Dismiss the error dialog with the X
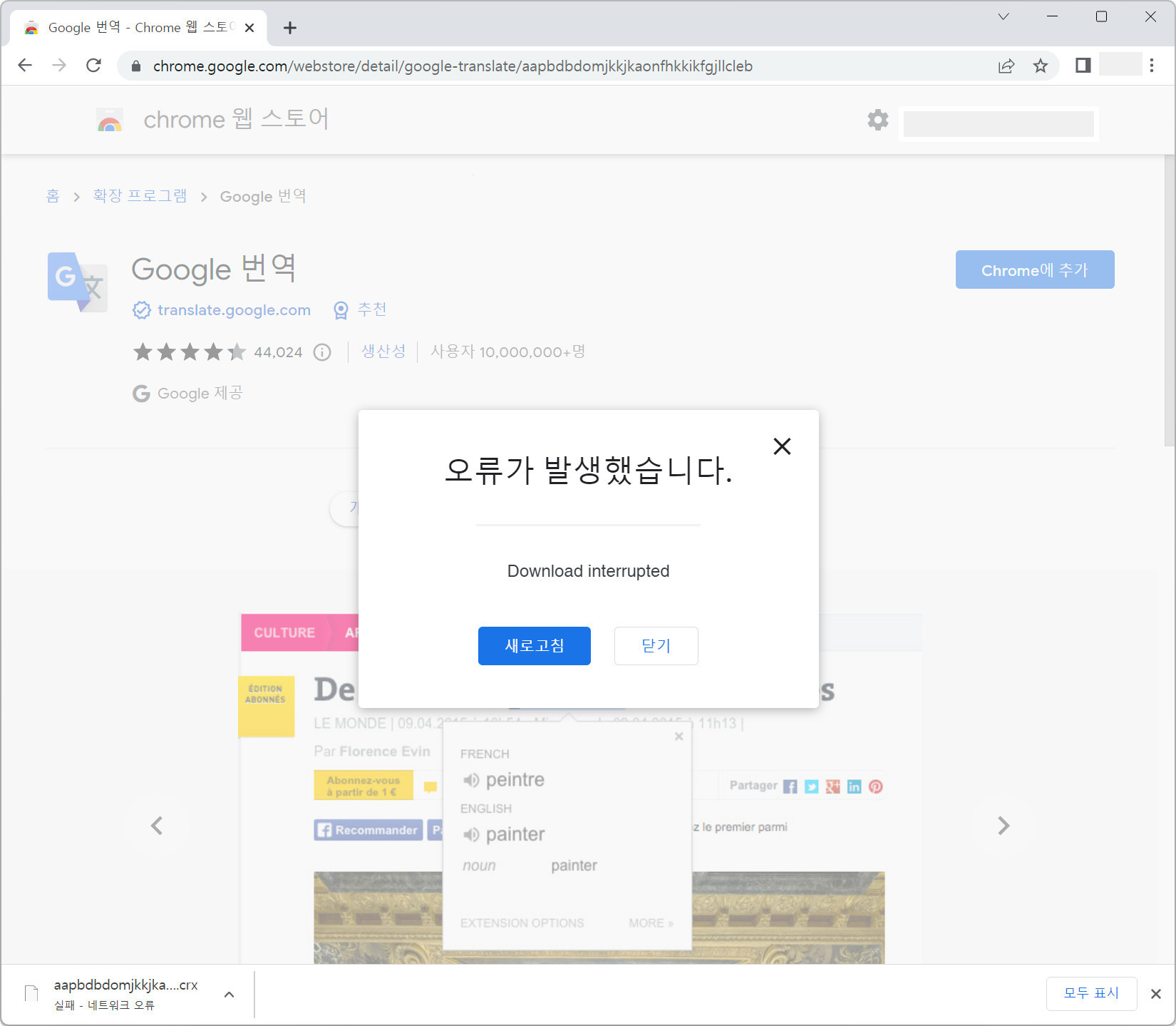 [x=782, y=446]
